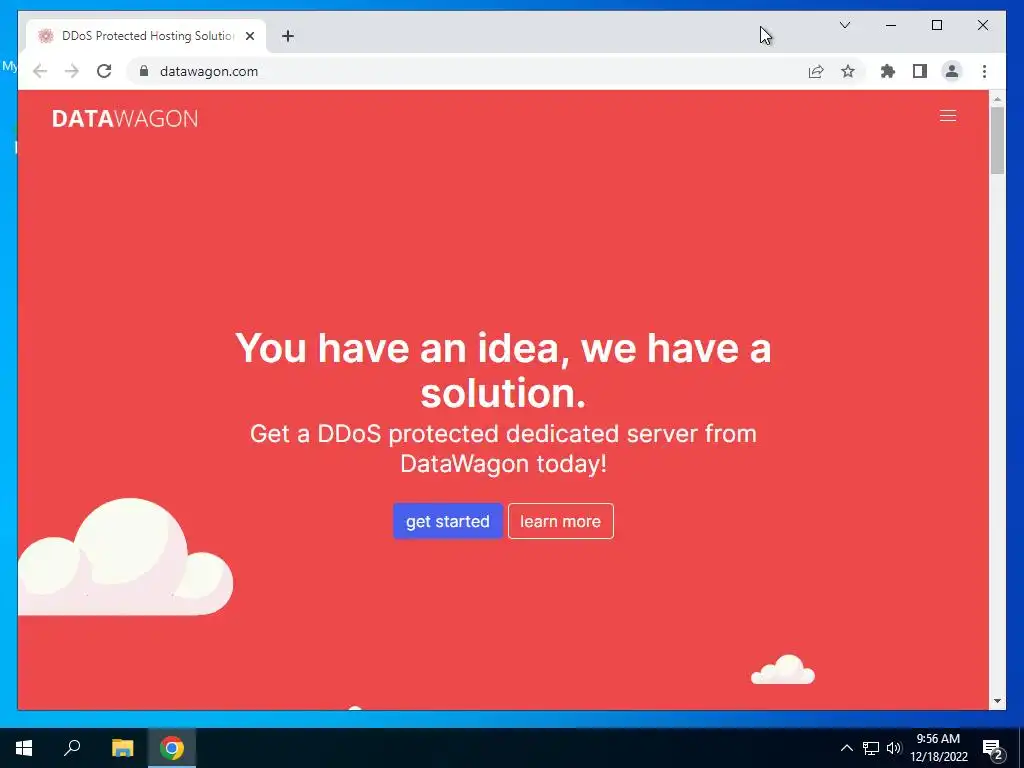Click the browser forward arrow
The width and height of the screenshot is (1024, 768).
(72, 71)
